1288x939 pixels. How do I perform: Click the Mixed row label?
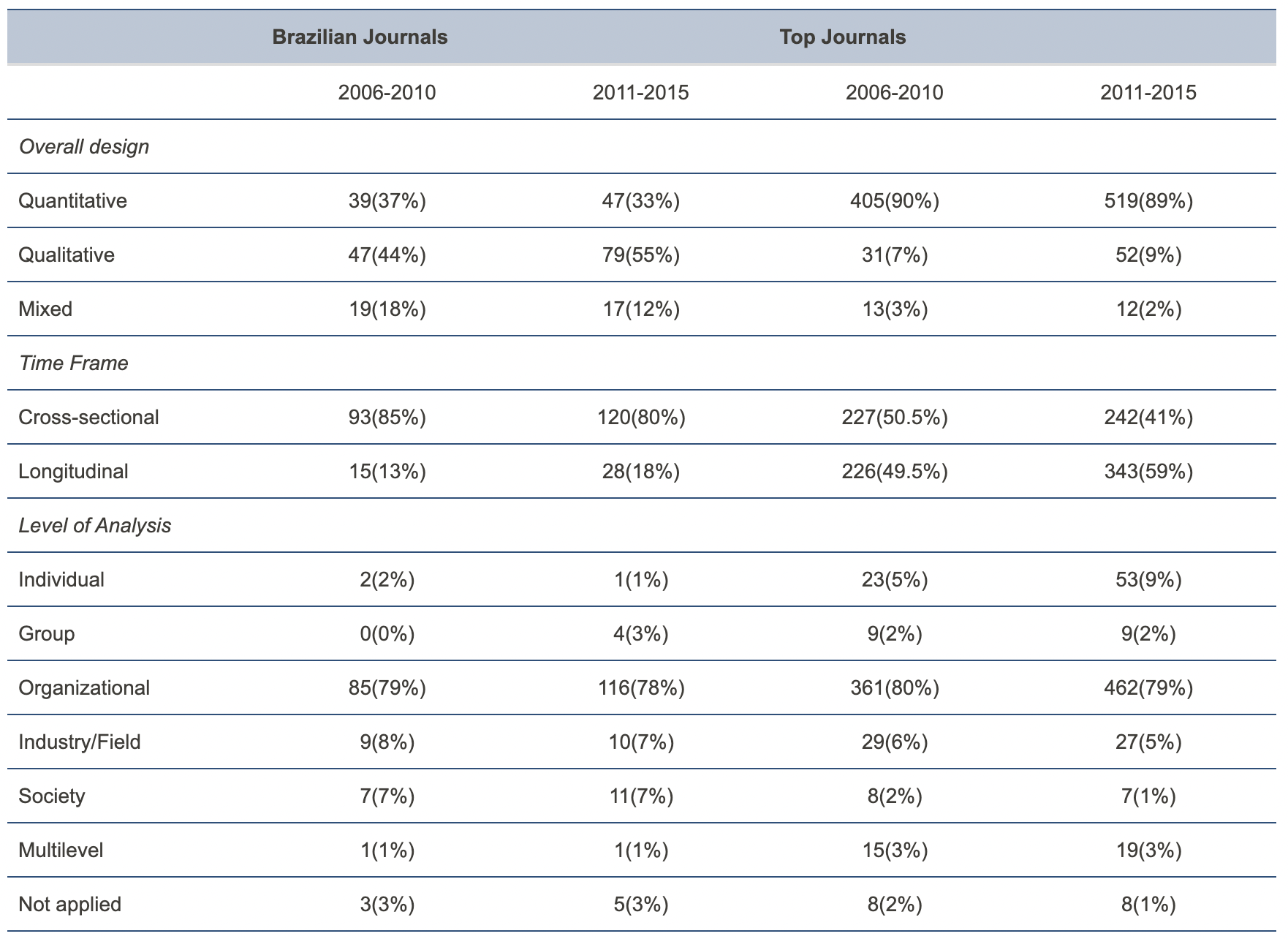click(x=45, y=309)
